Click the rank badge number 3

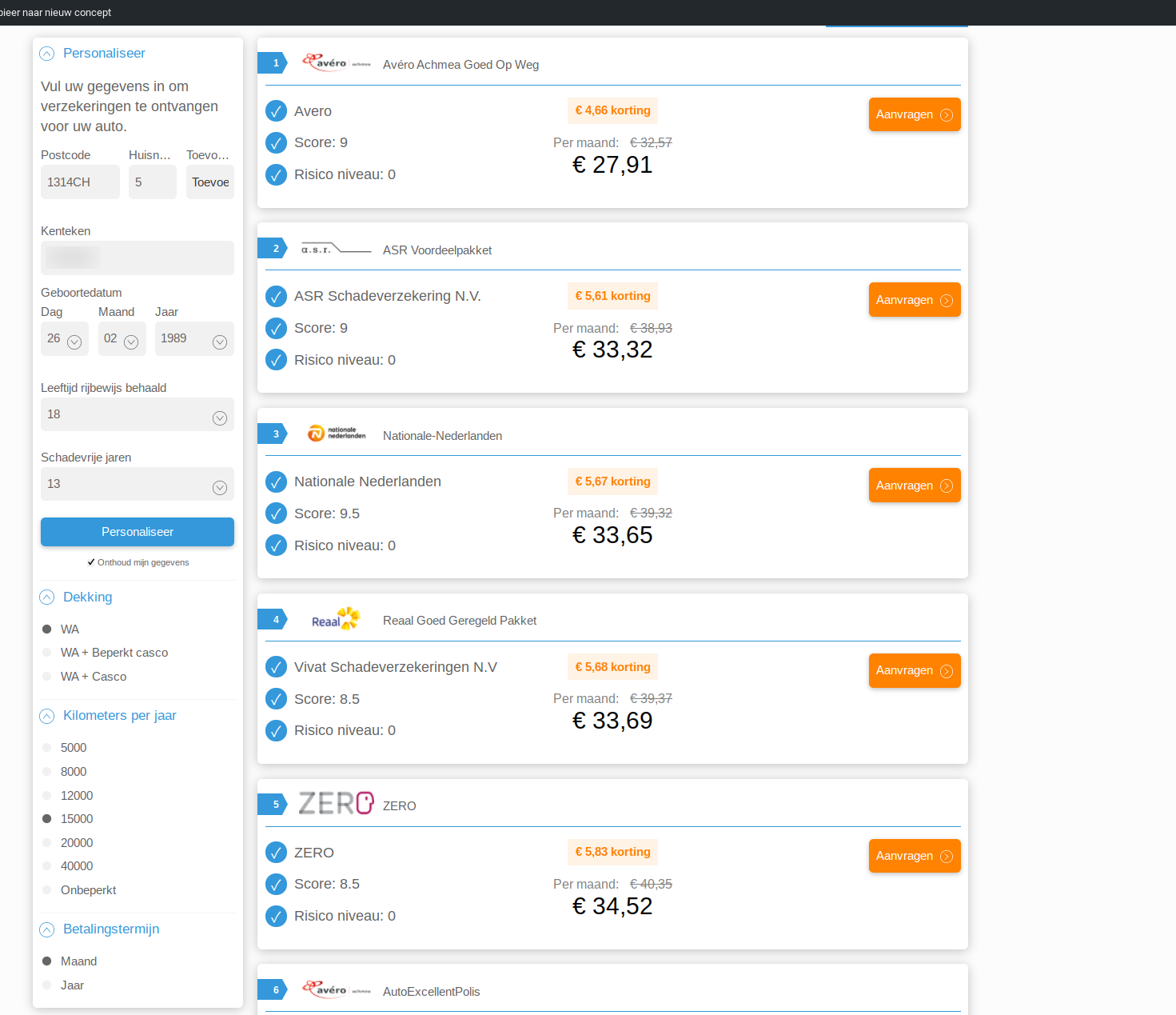click(273, 434)
